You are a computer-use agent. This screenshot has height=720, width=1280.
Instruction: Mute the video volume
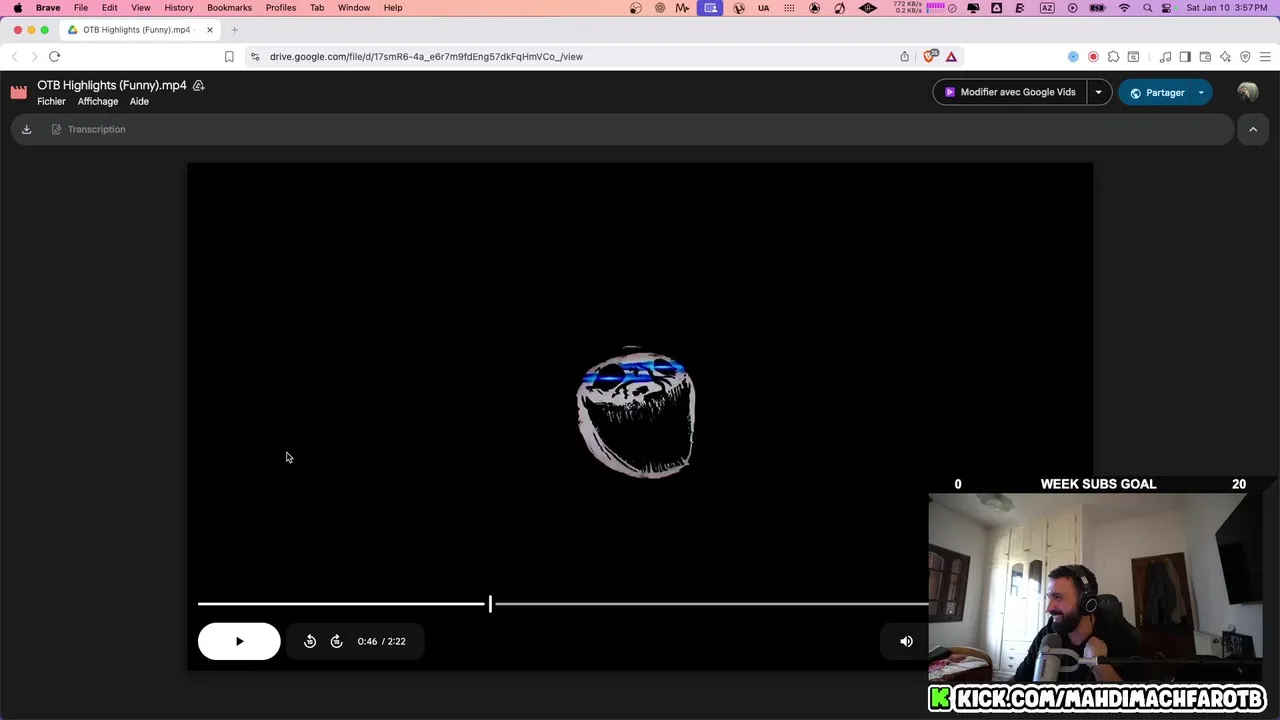pos(906,641)
